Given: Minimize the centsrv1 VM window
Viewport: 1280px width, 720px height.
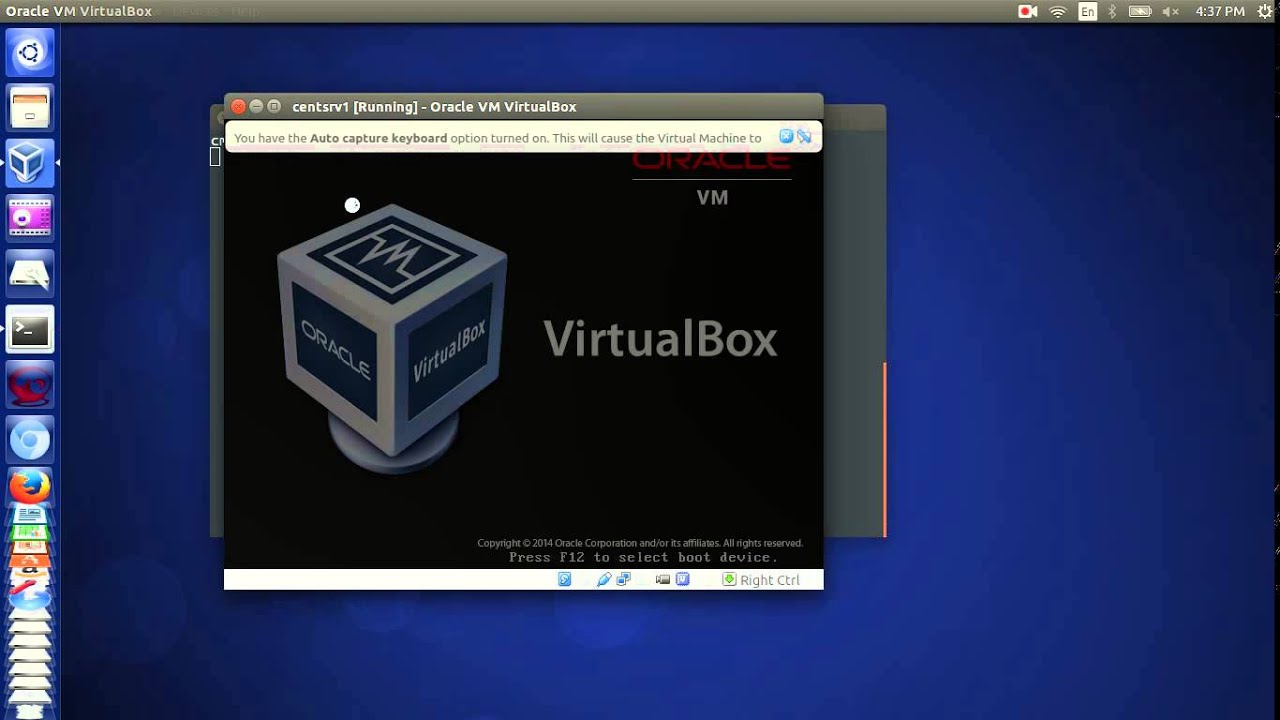Looking at the screenshot, I should click(256, 106).
